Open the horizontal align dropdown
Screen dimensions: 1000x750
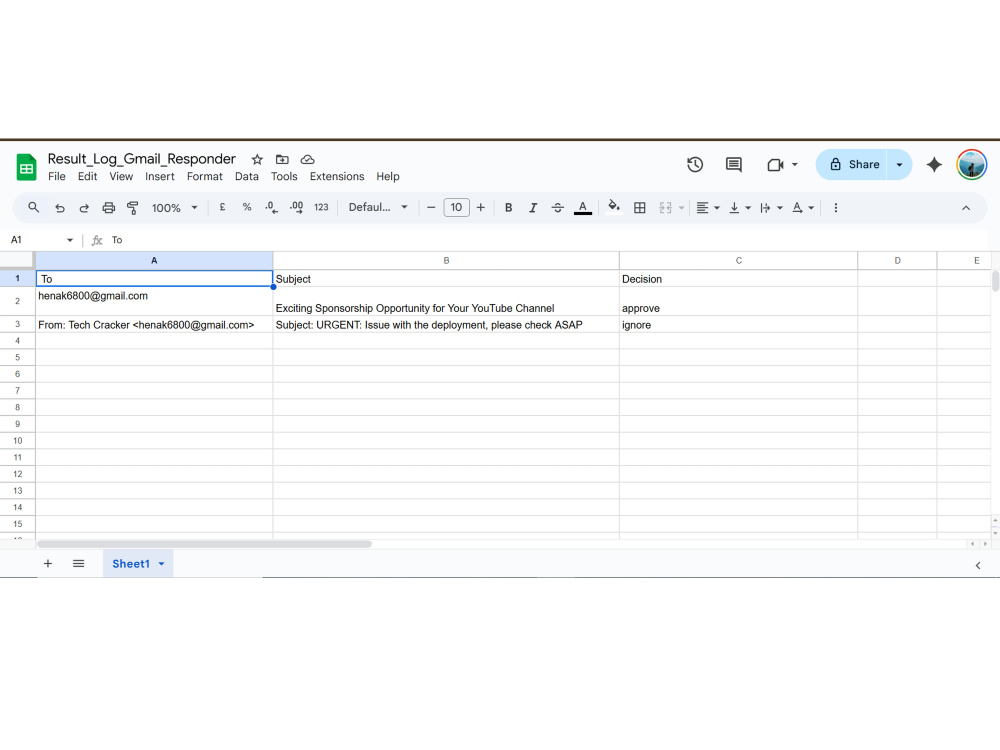coord(707,208)
